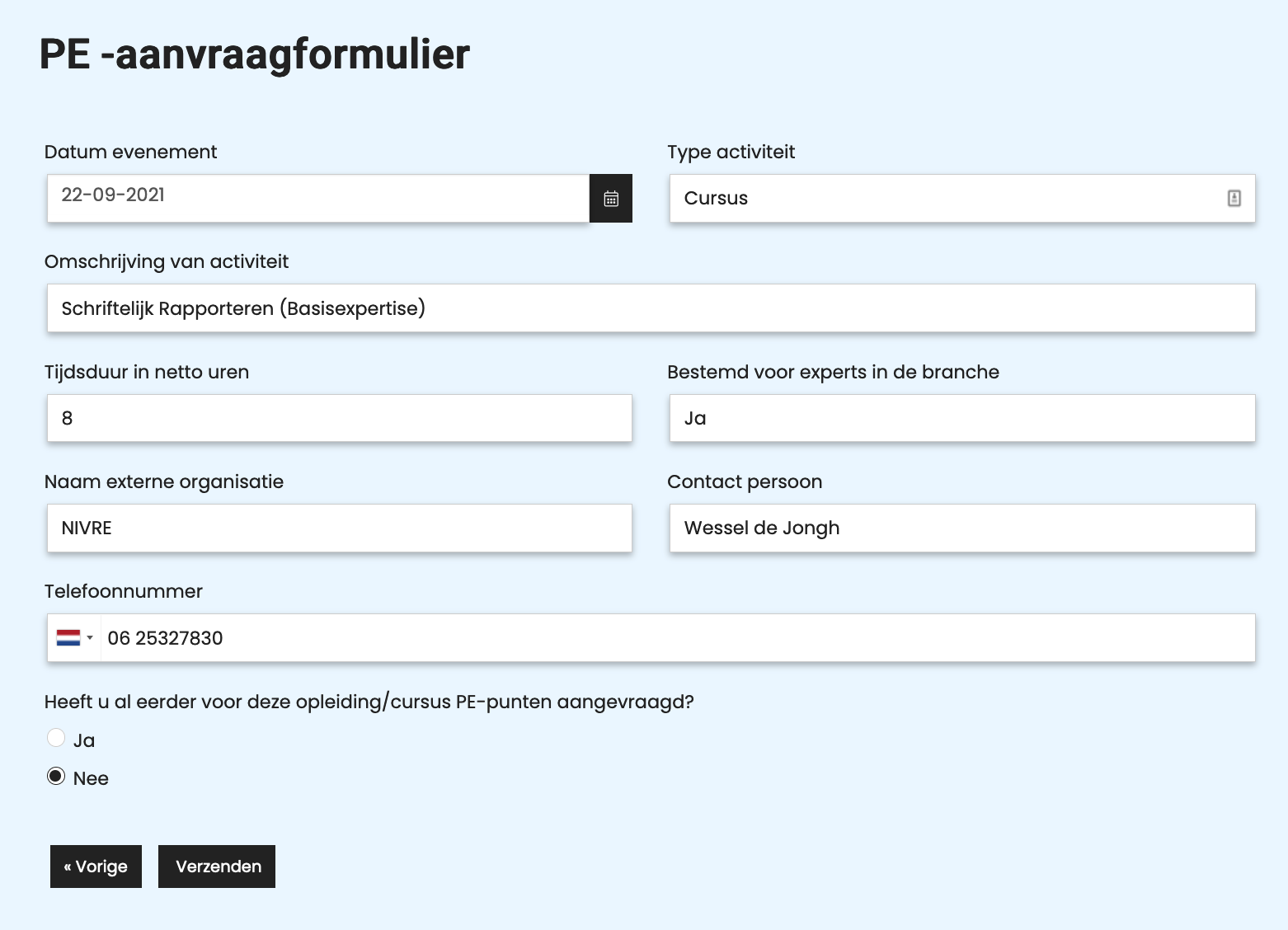The width and height of the screenshot is (1288, 930).
Task: Click the Dutch flag country selector
Action: coord(68,637)
